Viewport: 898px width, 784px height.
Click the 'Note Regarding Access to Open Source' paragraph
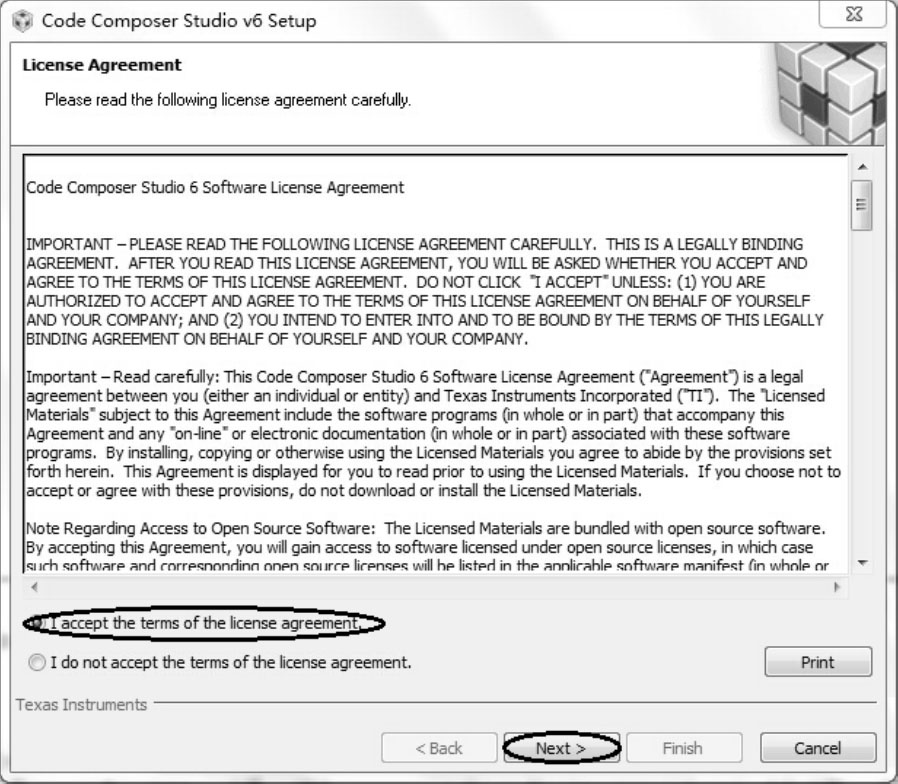pos(427,546)
